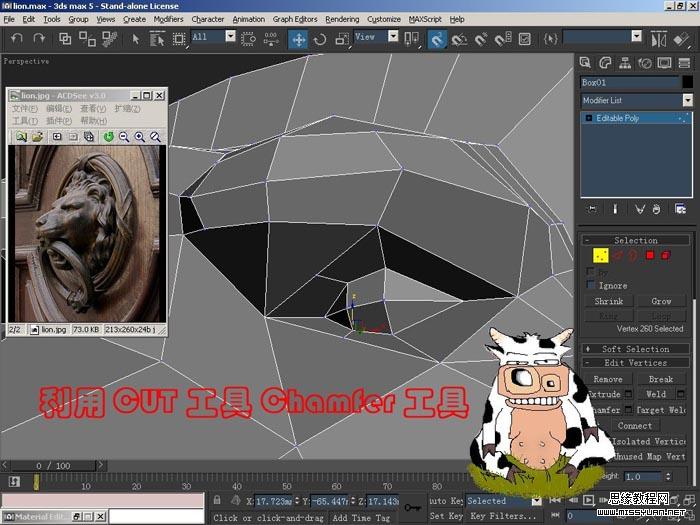Click the black object color swatch
This screenshot has height=525, width=700.
coord(688,82)
